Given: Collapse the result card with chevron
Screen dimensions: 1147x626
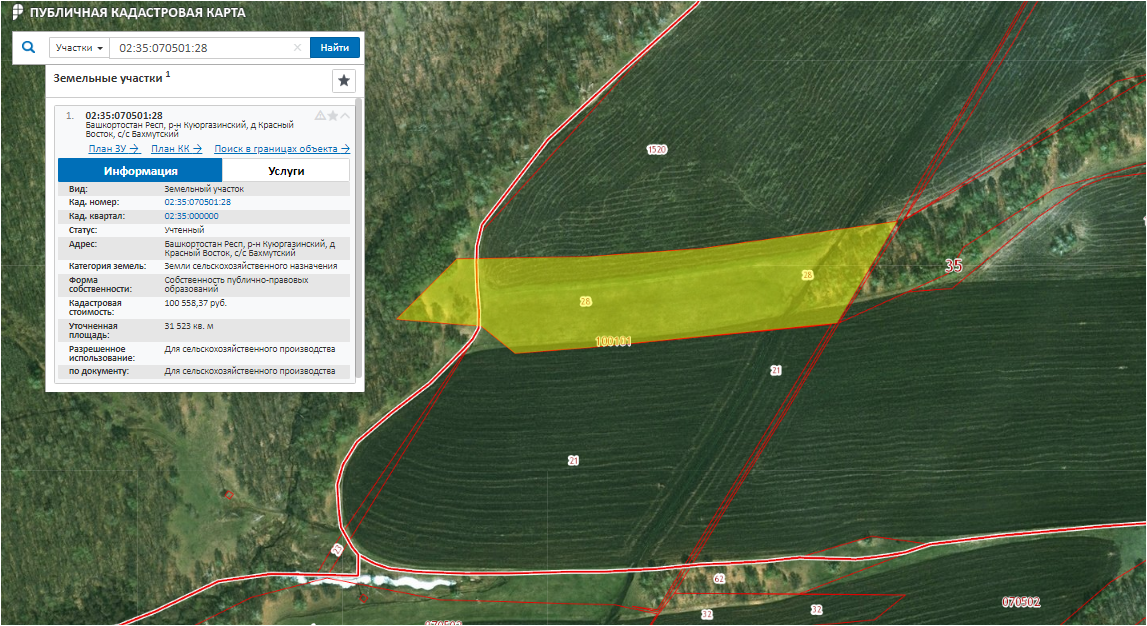Looking at the screenshot, I should coord(346,116).
